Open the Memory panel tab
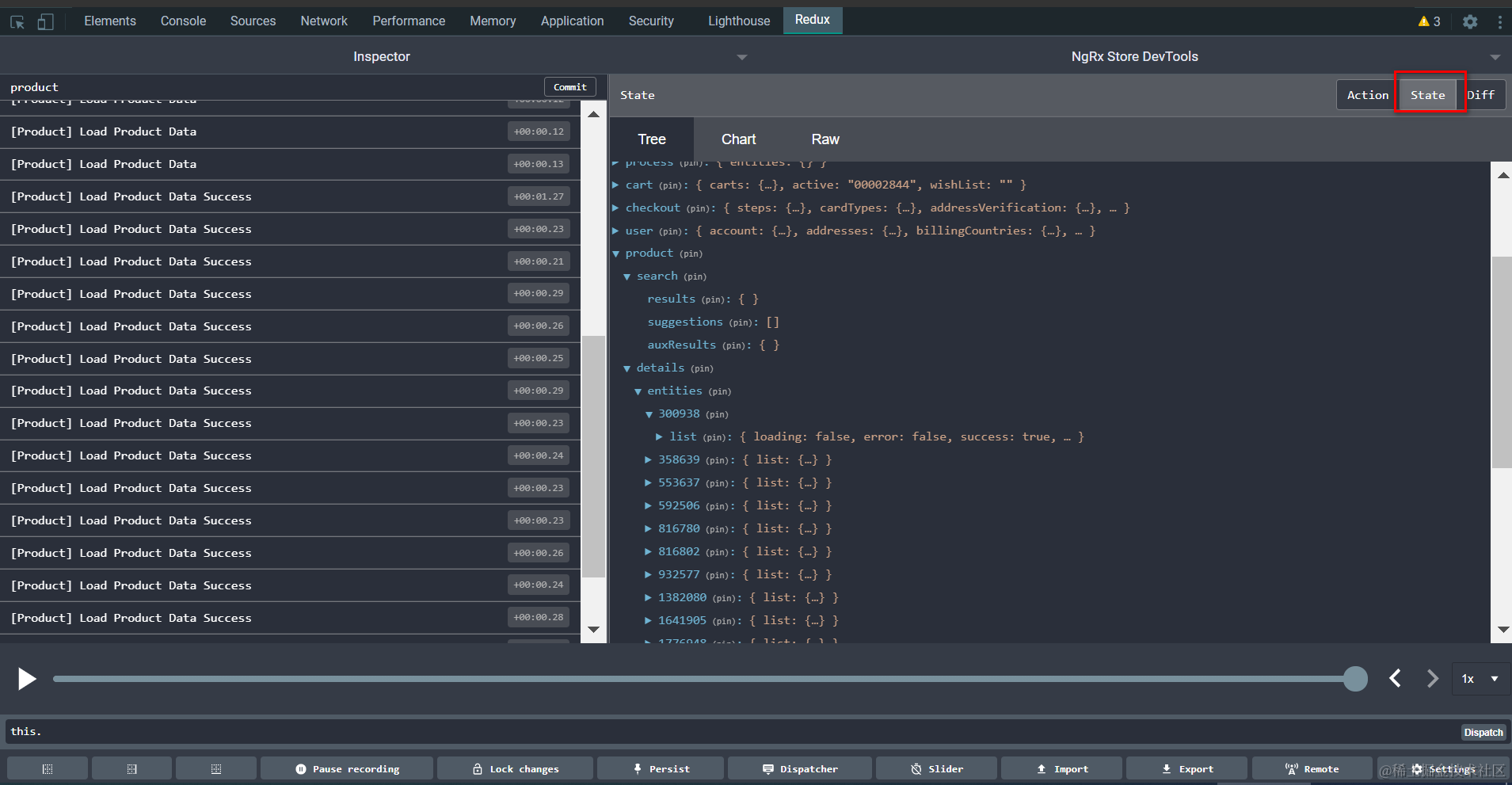This screenshot has height=785, width=1512. tap(493, 21)
